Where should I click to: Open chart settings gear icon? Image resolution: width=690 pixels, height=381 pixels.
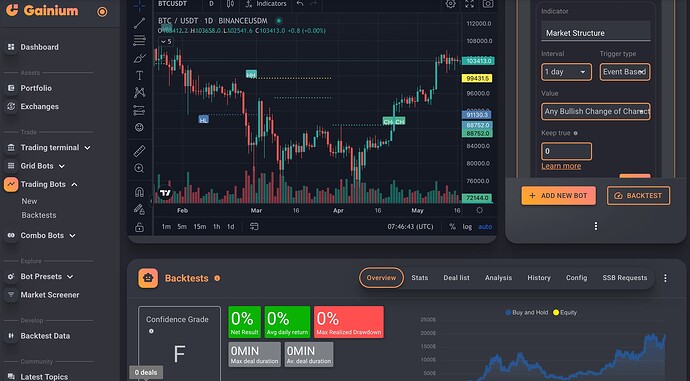click(451, 4)
